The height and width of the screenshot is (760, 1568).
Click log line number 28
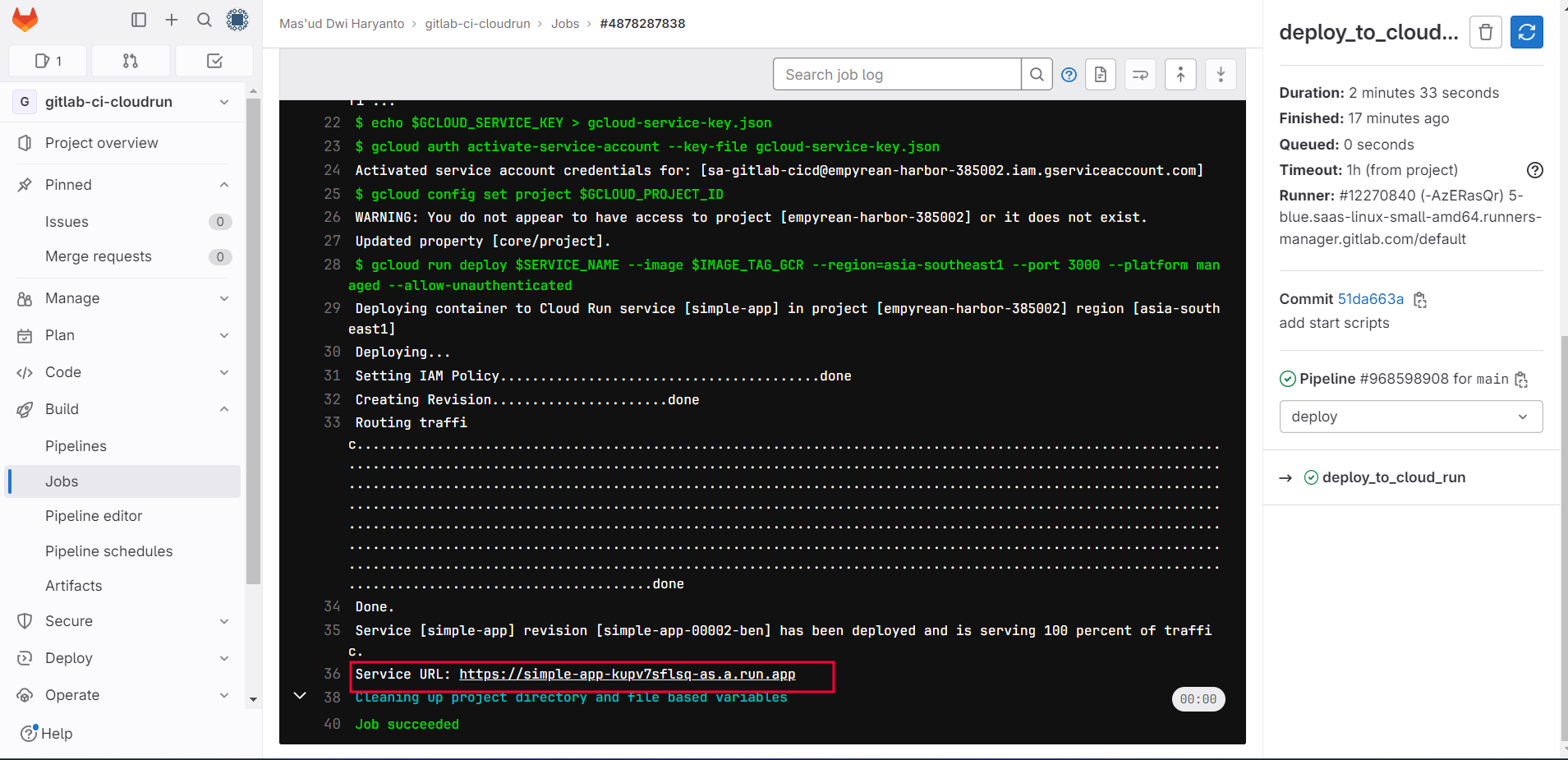(332, 265)
